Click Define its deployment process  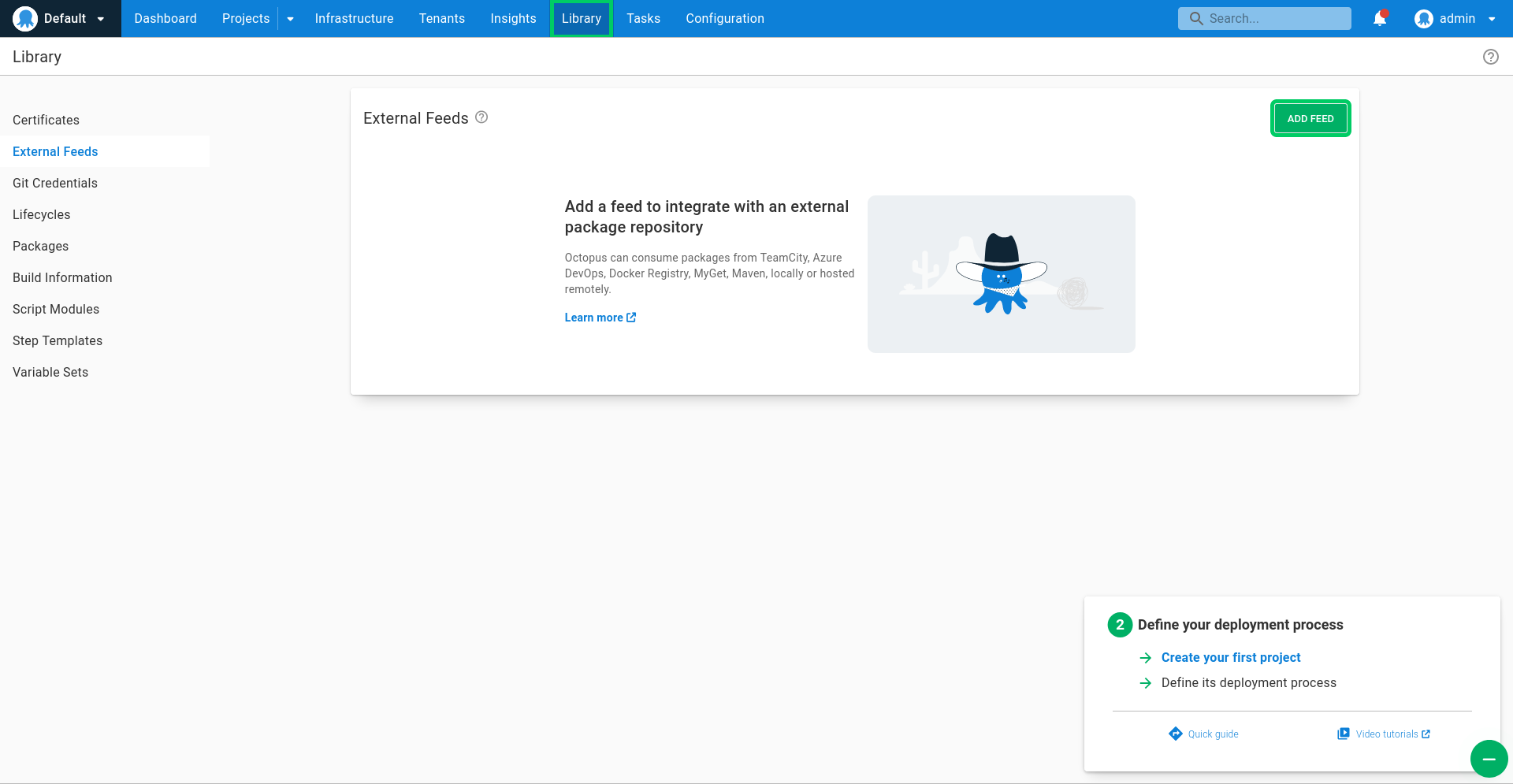(x=1249, y=682)
